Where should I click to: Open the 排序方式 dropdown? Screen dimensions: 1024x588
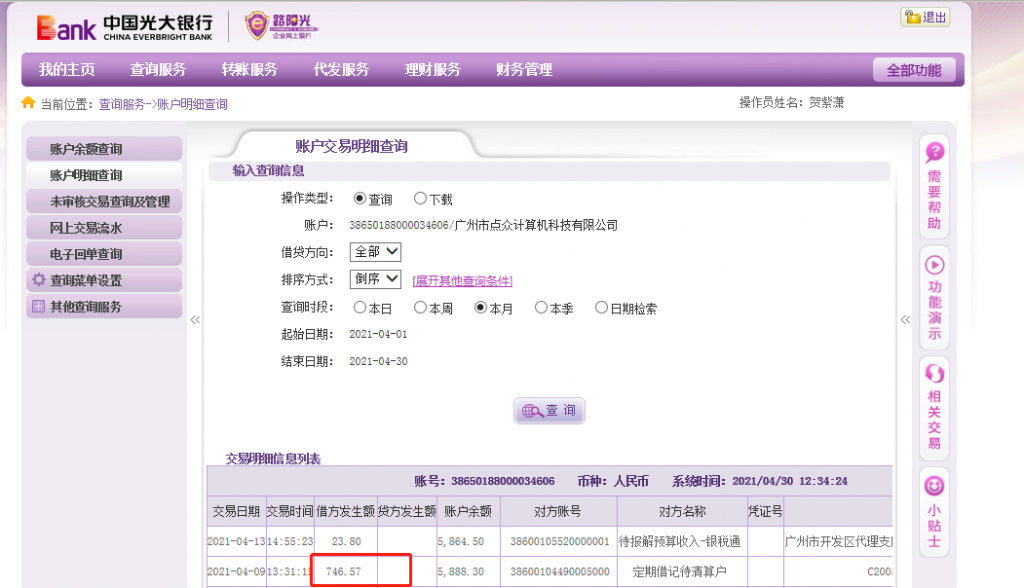click(375, 279)
